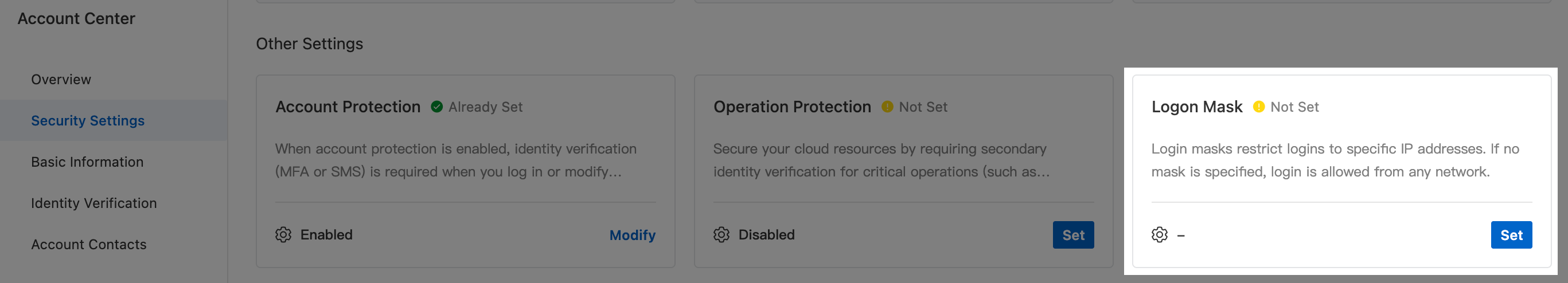
Task: Click yellow Not Set icon beside Logon Mask
Action: pos(1259,107)
